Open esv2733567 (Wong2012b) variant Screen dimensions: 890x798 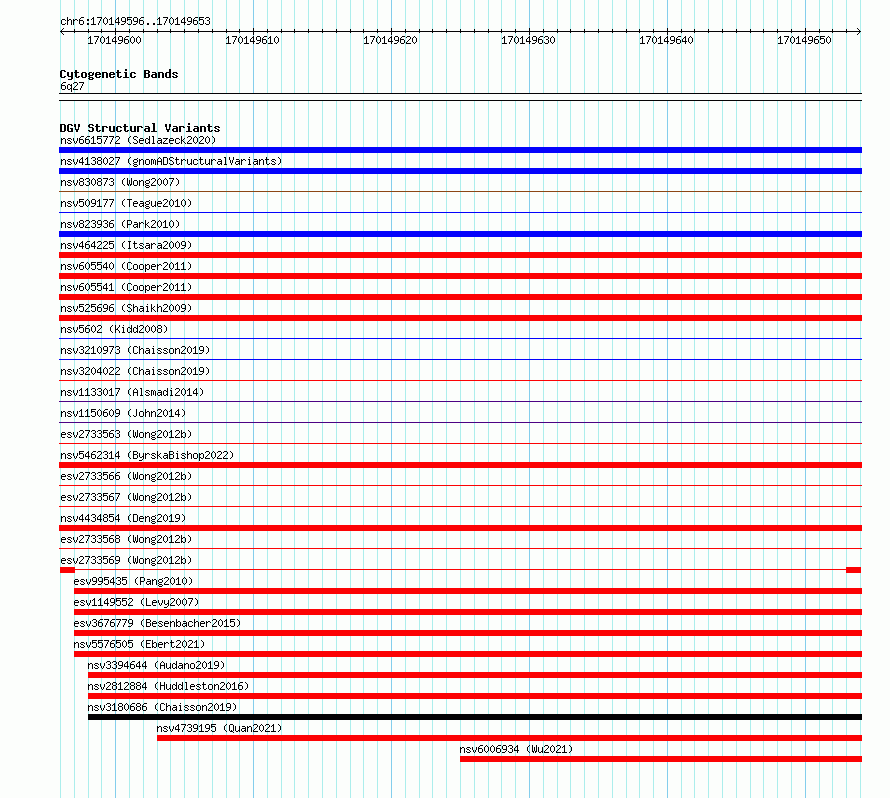tap(126, 497)
